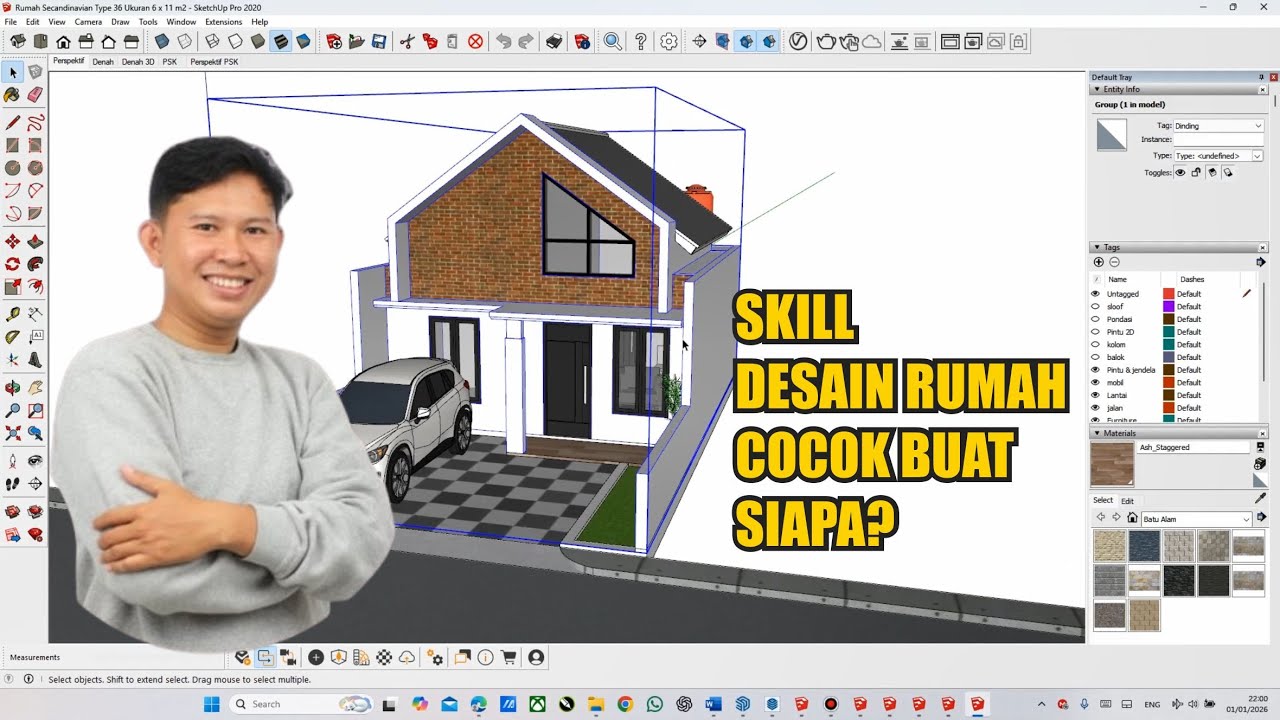Open the Batu Alam materials dropdown
The width and height of the screenshot is (1280, 720).
[1196, 519]
